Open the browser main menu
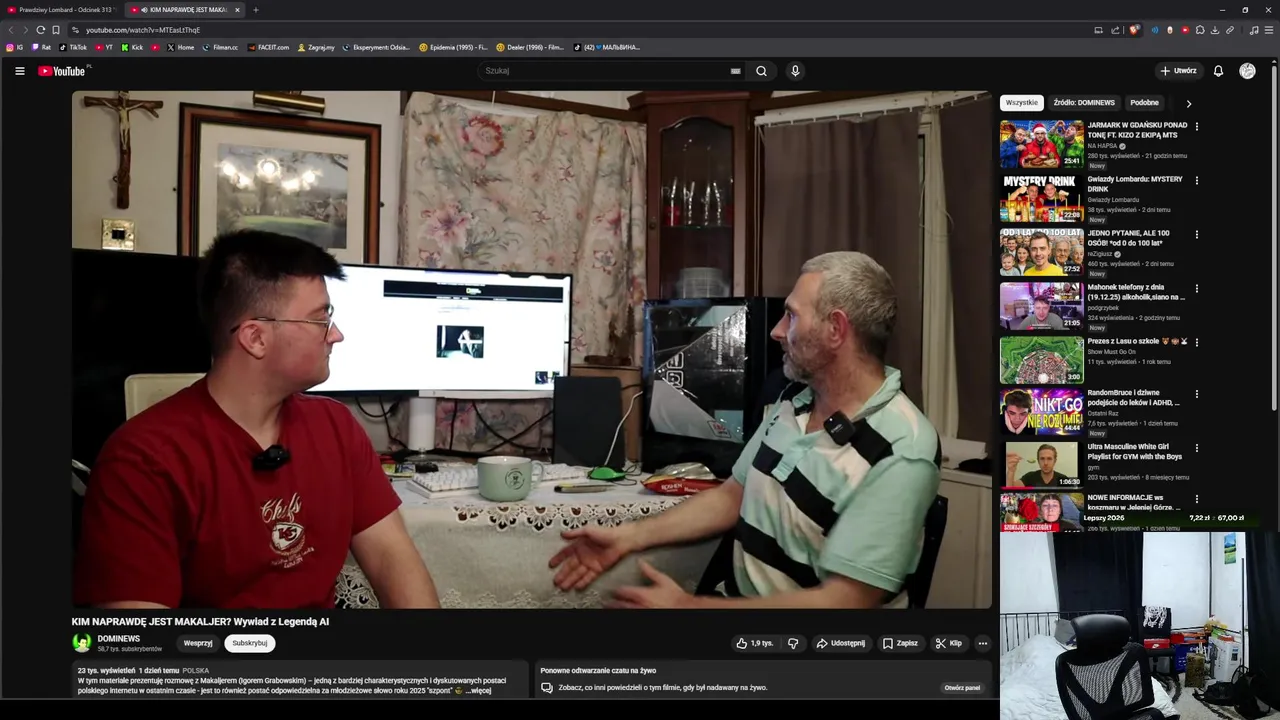The width and height of the screenshot is (1280, 720). click(x=1269, y=30)
